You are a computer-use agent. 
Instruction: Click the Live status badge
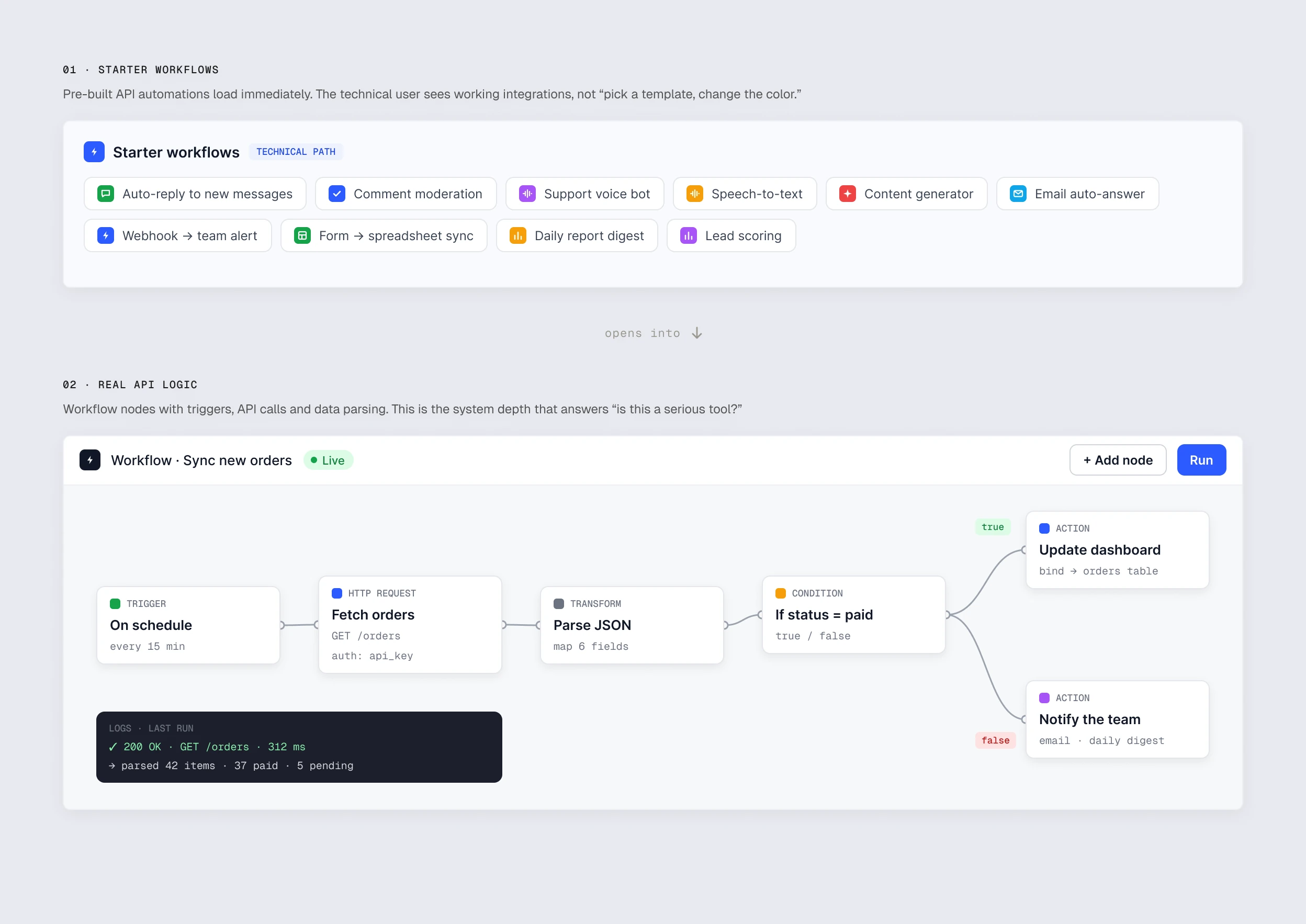pyautogui.click(x=328, y=460)
